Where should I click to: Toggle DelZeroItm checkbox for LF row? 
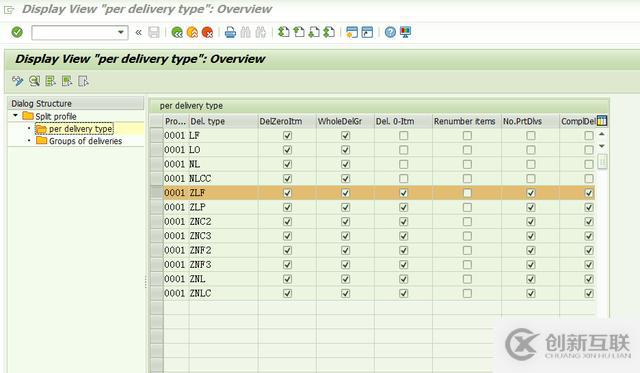tap(287, 135)
